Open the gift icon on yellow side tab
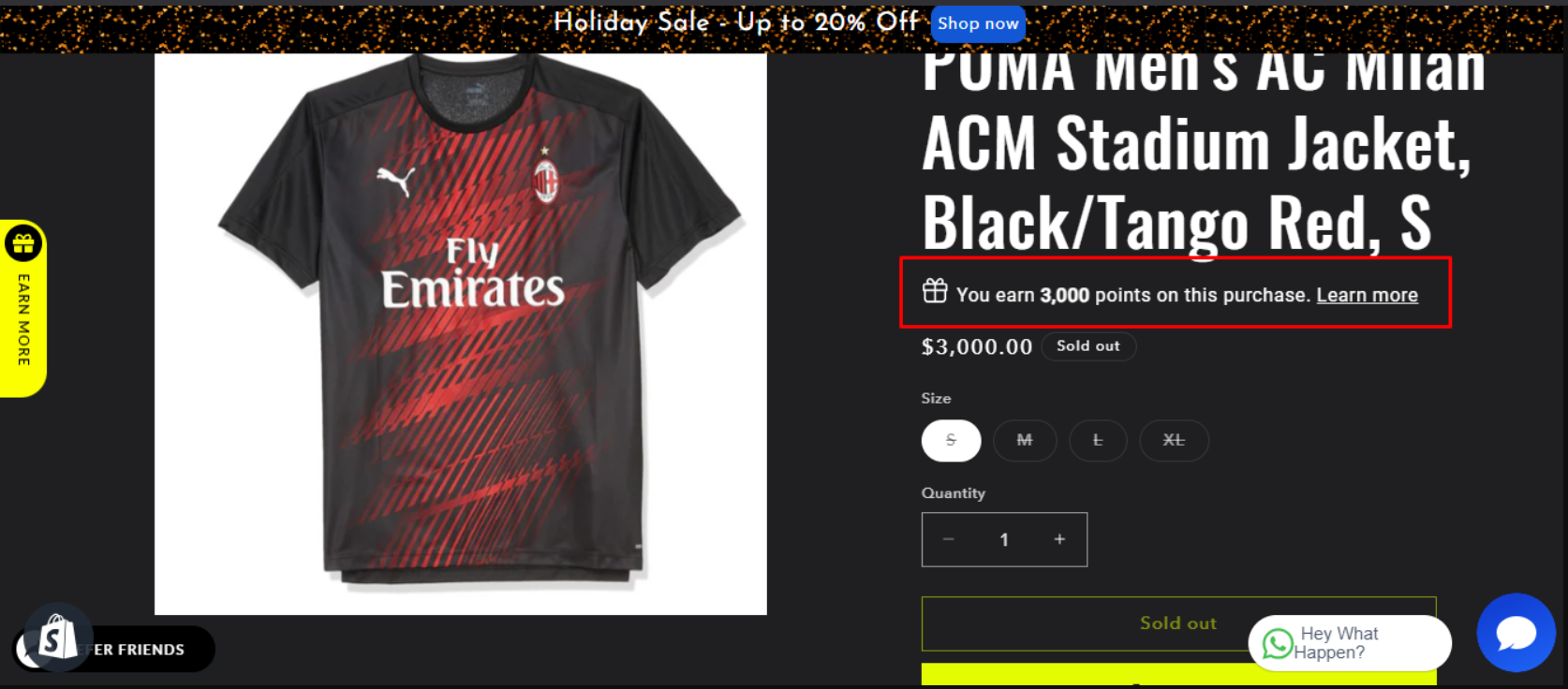 (23, 244)
